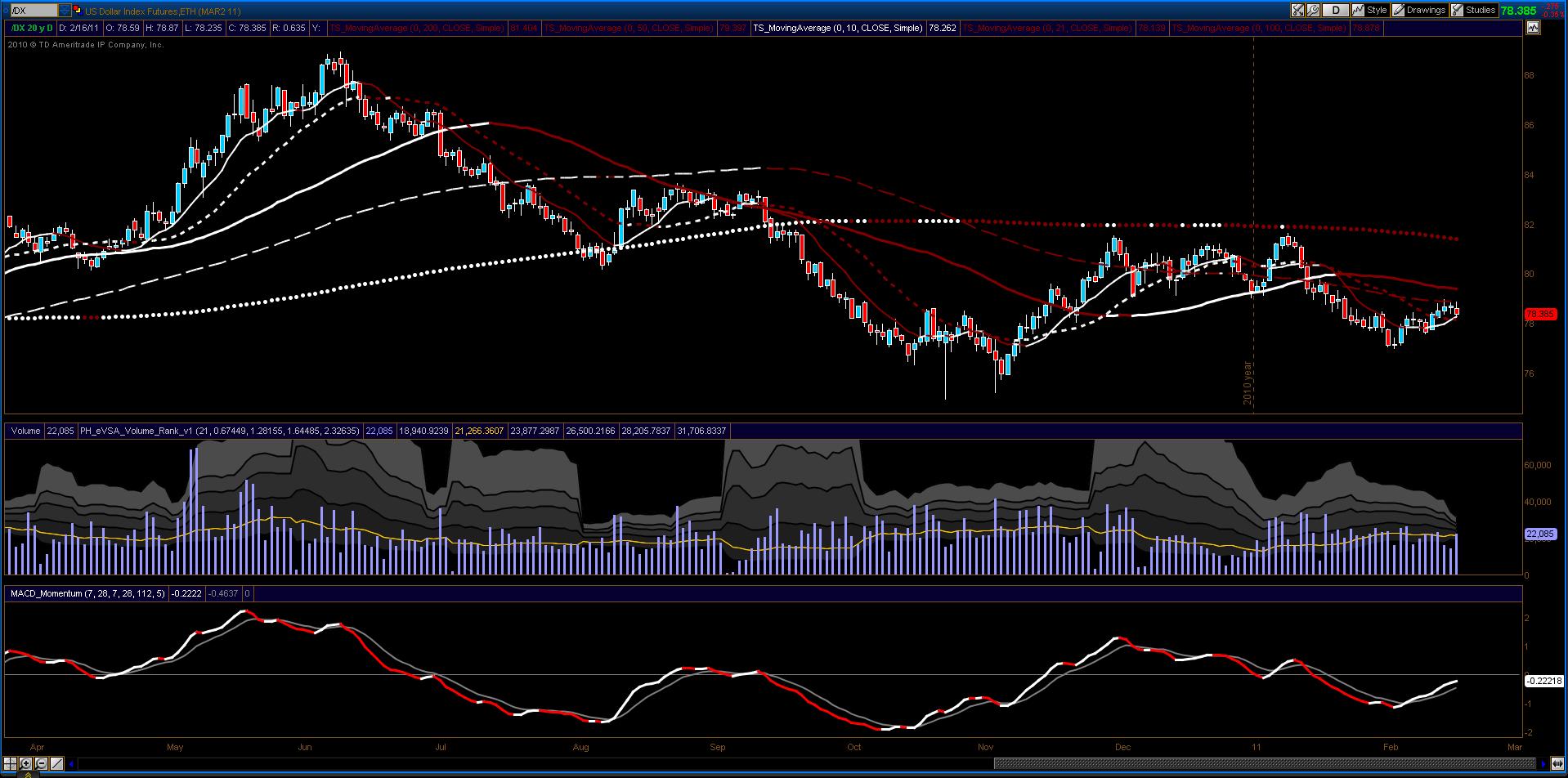Zoom in with the magnifier plus icon
Screen dimensions: 1568x778
[x=26, y=764]
